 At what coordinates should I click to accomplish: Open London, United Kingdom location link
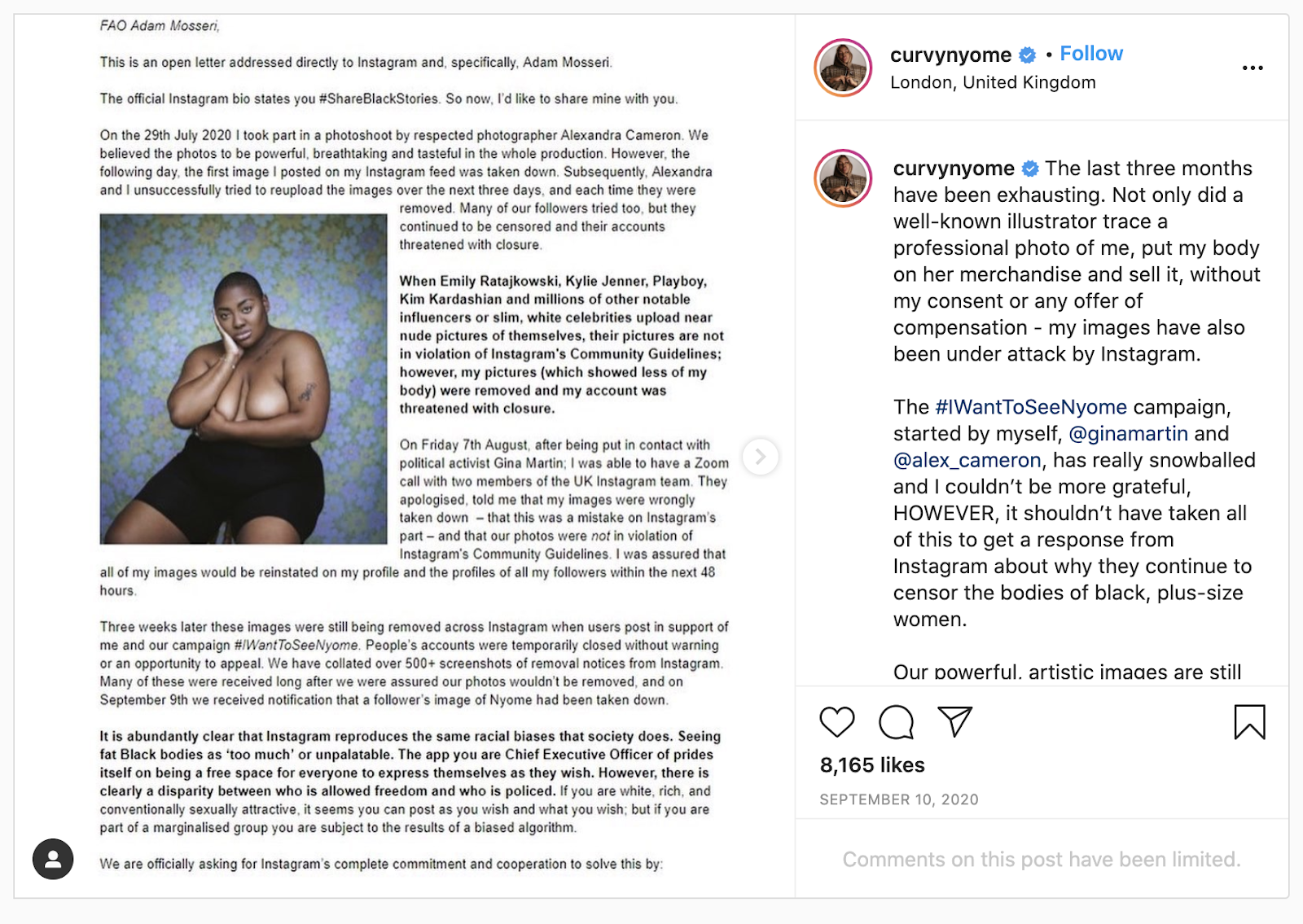click(x=993, y=83)
